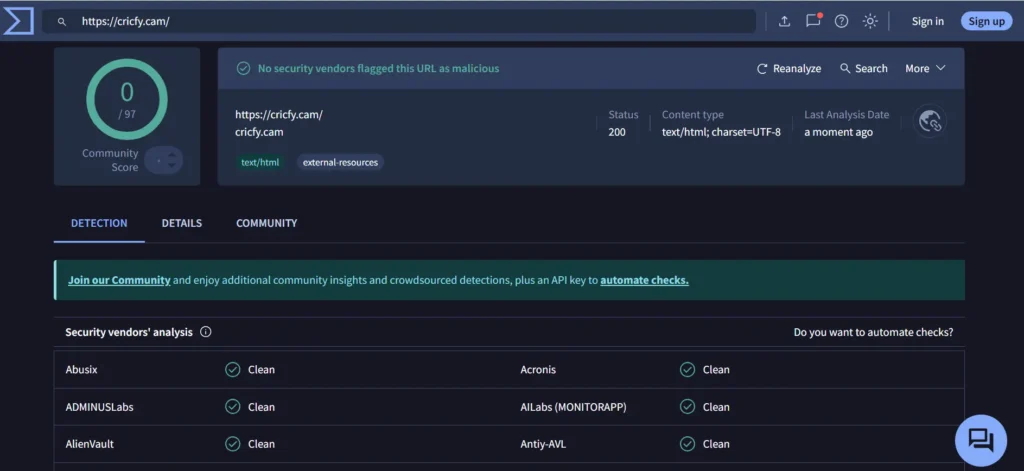Expand the More dropdown

[x=925, y=69]
